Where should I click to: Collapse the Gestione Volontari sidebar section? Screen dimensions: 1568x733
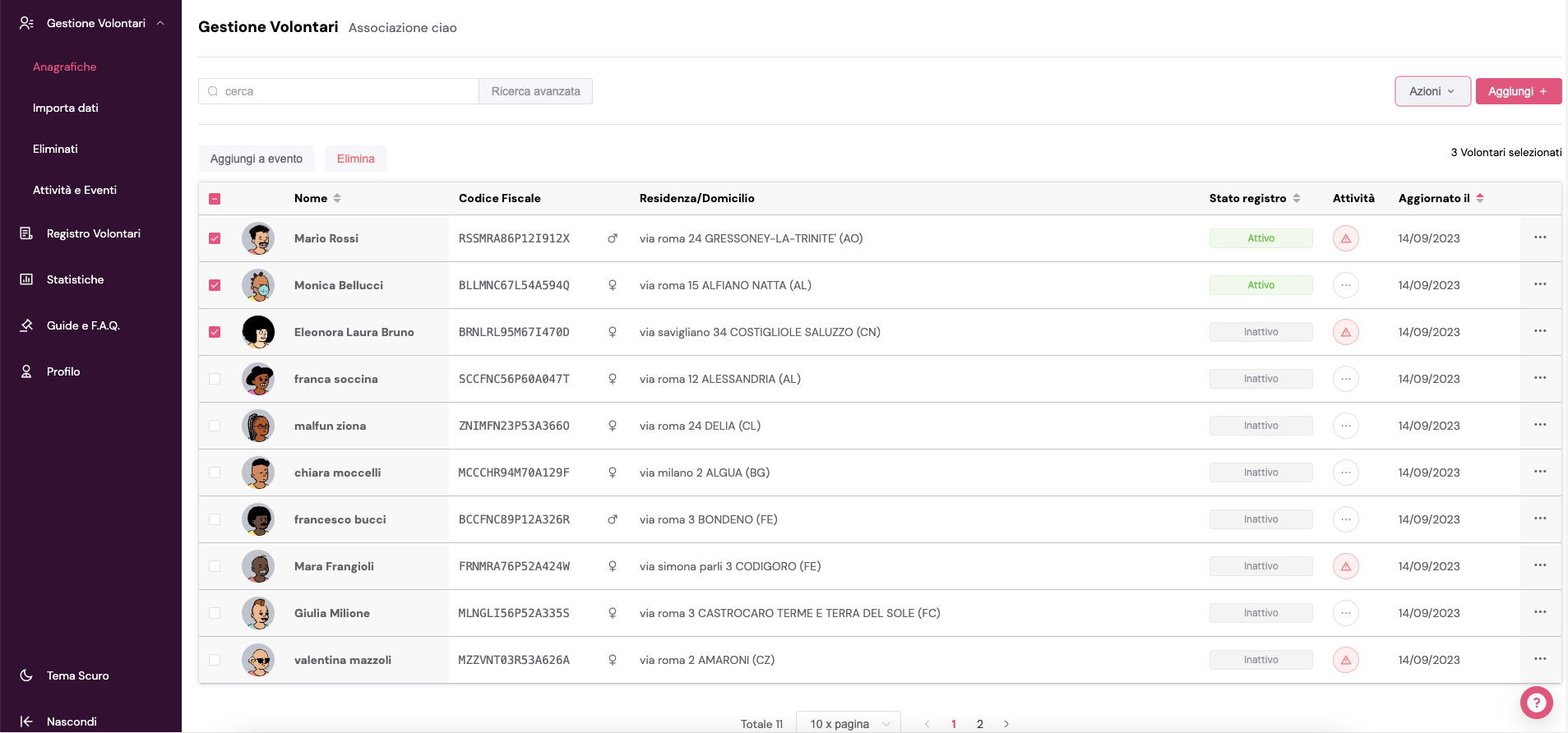pyautogui.click(x=160, y=23)
